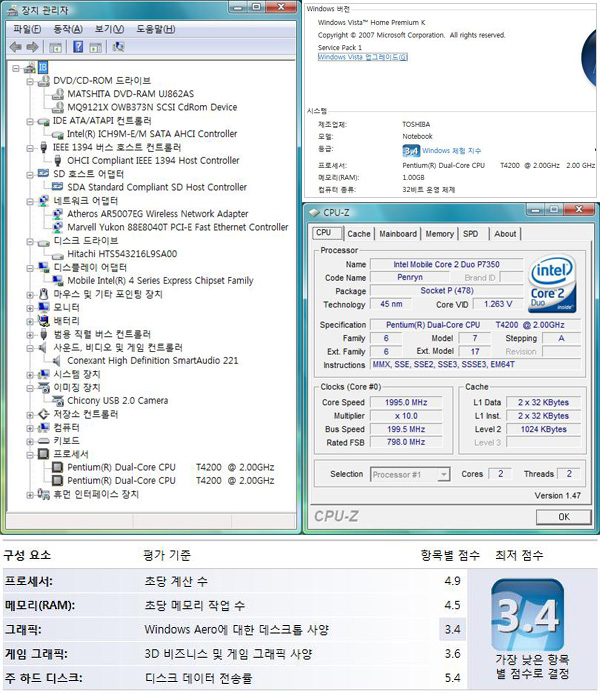
Task: Click the Name field Intel Mobile Core 2 Duo P7350
Action: pyautogui.click(x=446, y=264)
